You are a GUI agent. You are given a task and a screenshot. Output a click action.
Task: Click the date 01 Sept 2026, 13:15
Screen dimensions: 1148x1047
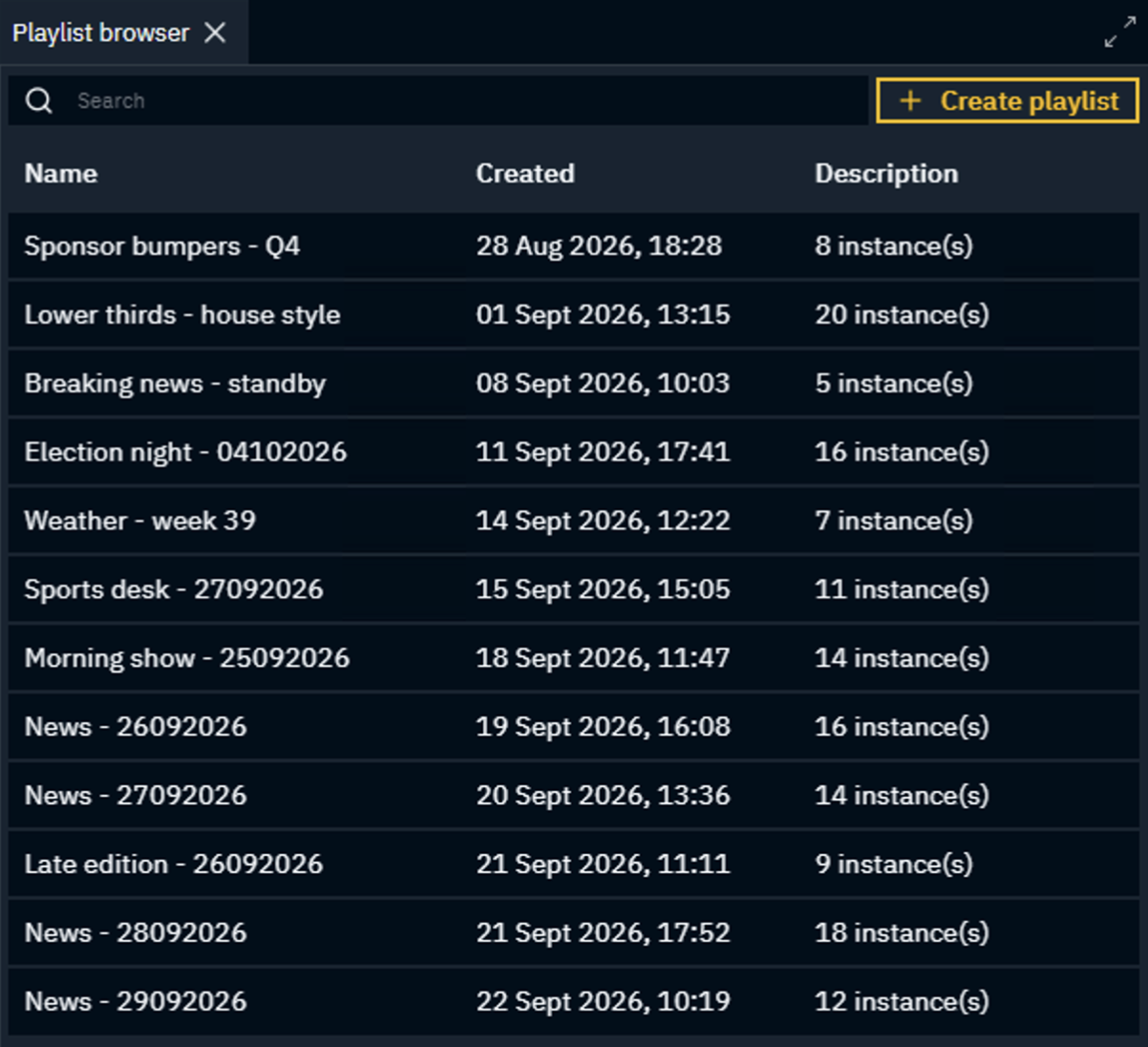pyautogui.click(x=603, y=314)
